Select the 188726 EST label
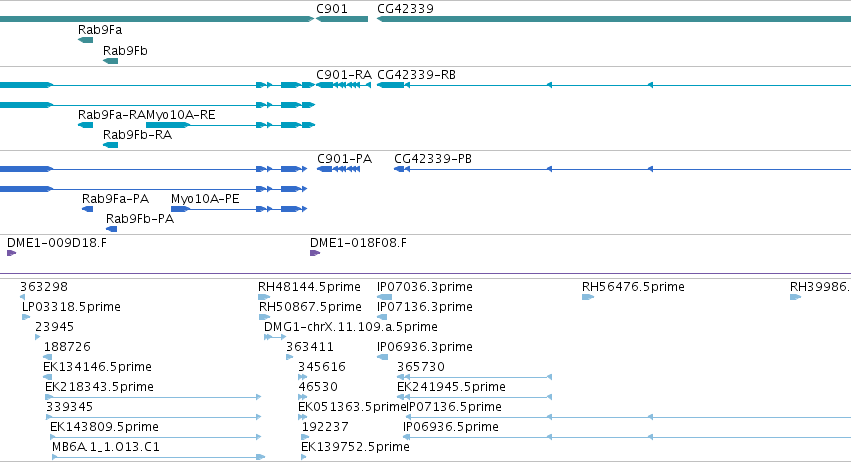The width and height of the screenshot is (851, 462). 67,347
